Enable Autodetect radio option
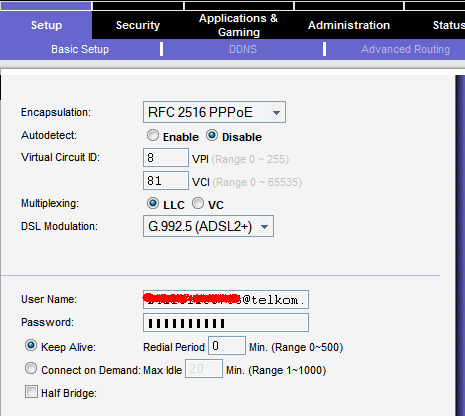 (153, 135)
